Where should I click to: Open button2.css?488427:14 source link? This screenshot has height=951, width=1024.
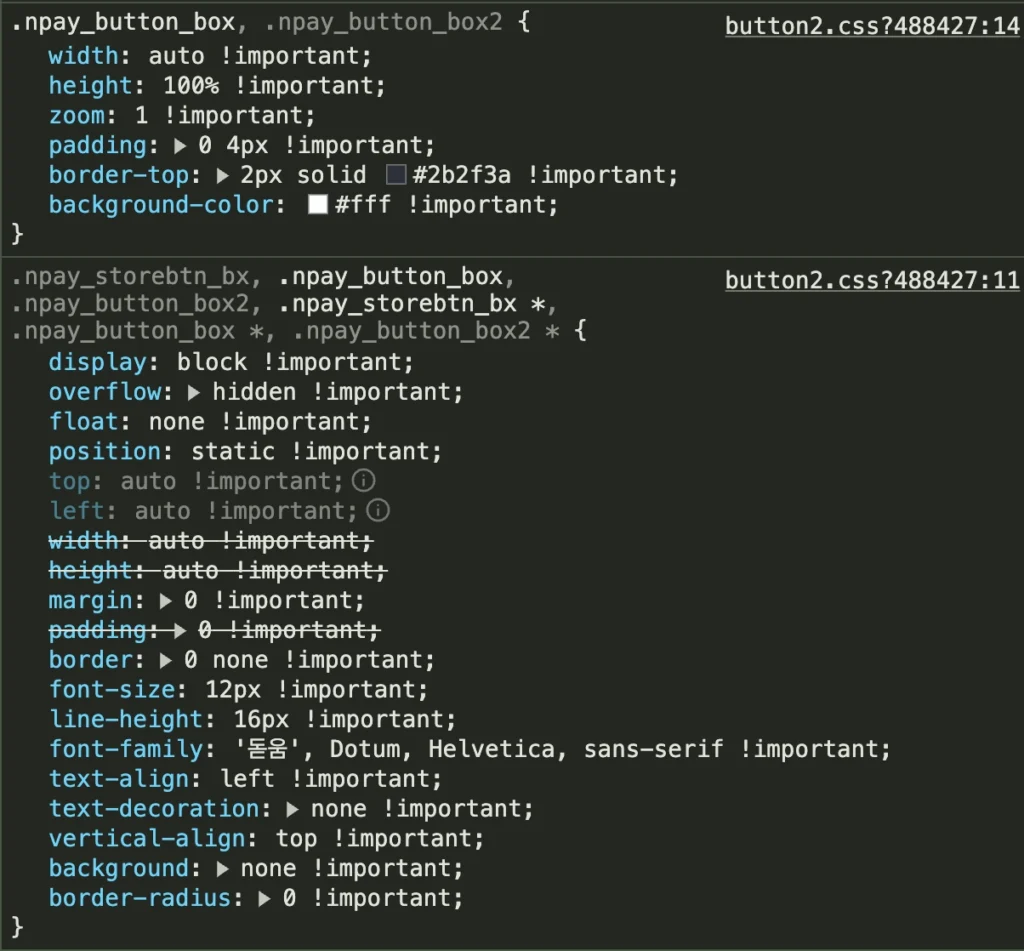[x=872, y=26]
